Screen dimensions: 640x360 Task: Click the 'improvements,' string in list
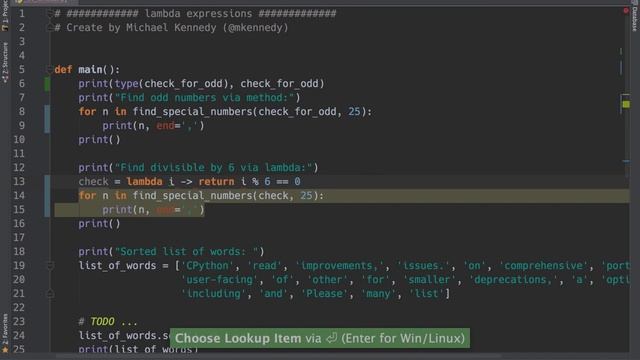[340, 266]
